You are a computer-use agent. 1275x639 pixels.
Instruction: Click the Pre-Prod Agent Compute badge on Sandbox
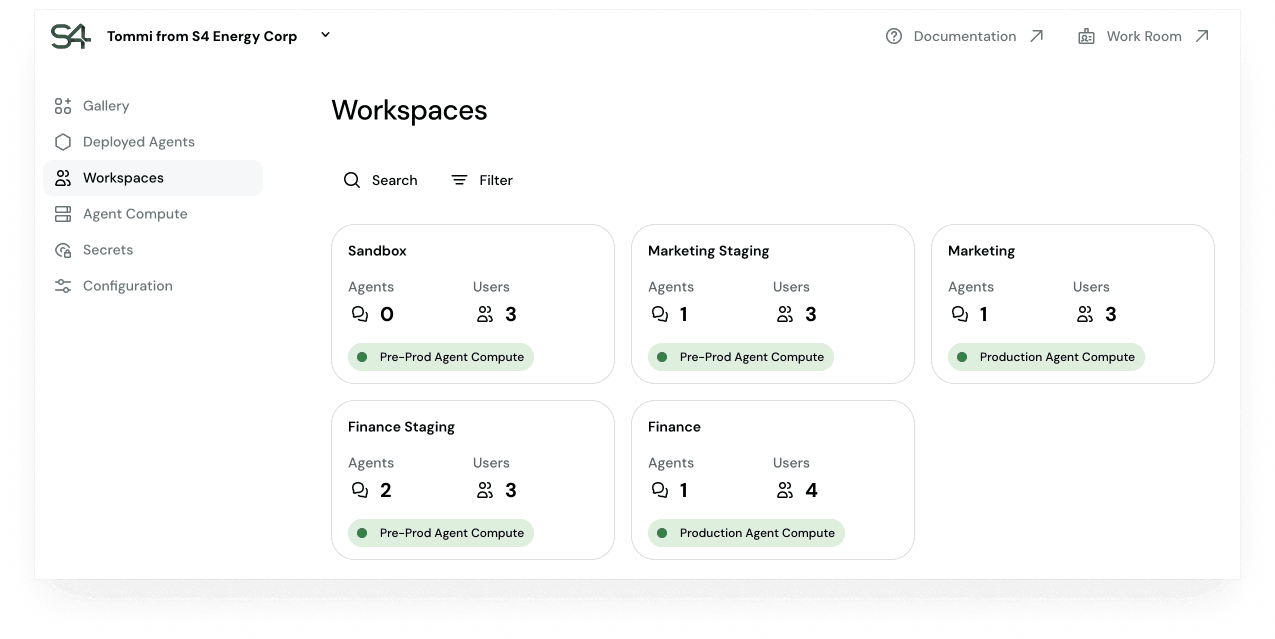pyautogui.click(x=440, y=357)
